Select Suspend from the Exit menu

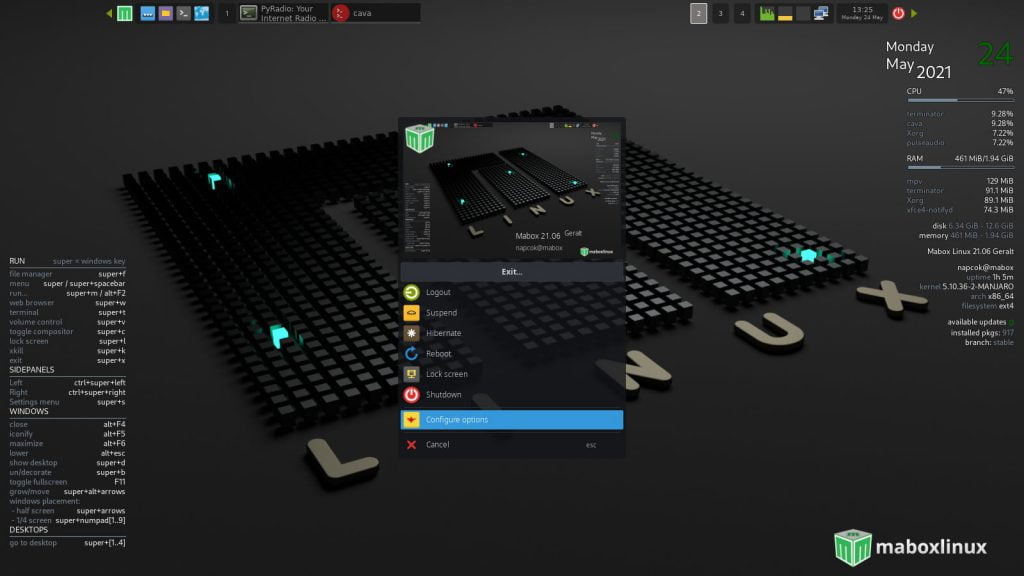(440, 312)
